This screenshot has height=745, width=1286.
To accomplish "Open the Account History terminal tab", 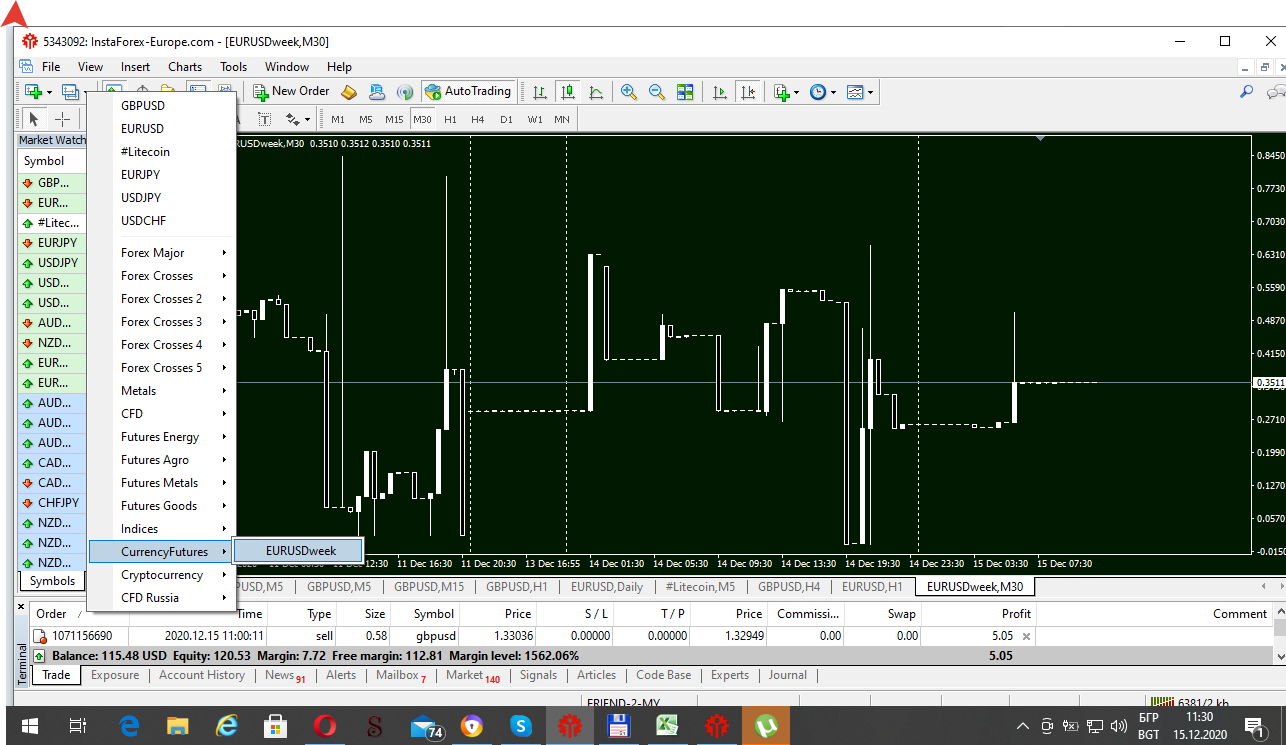I will pyautogui.click(x=202, y=675).
